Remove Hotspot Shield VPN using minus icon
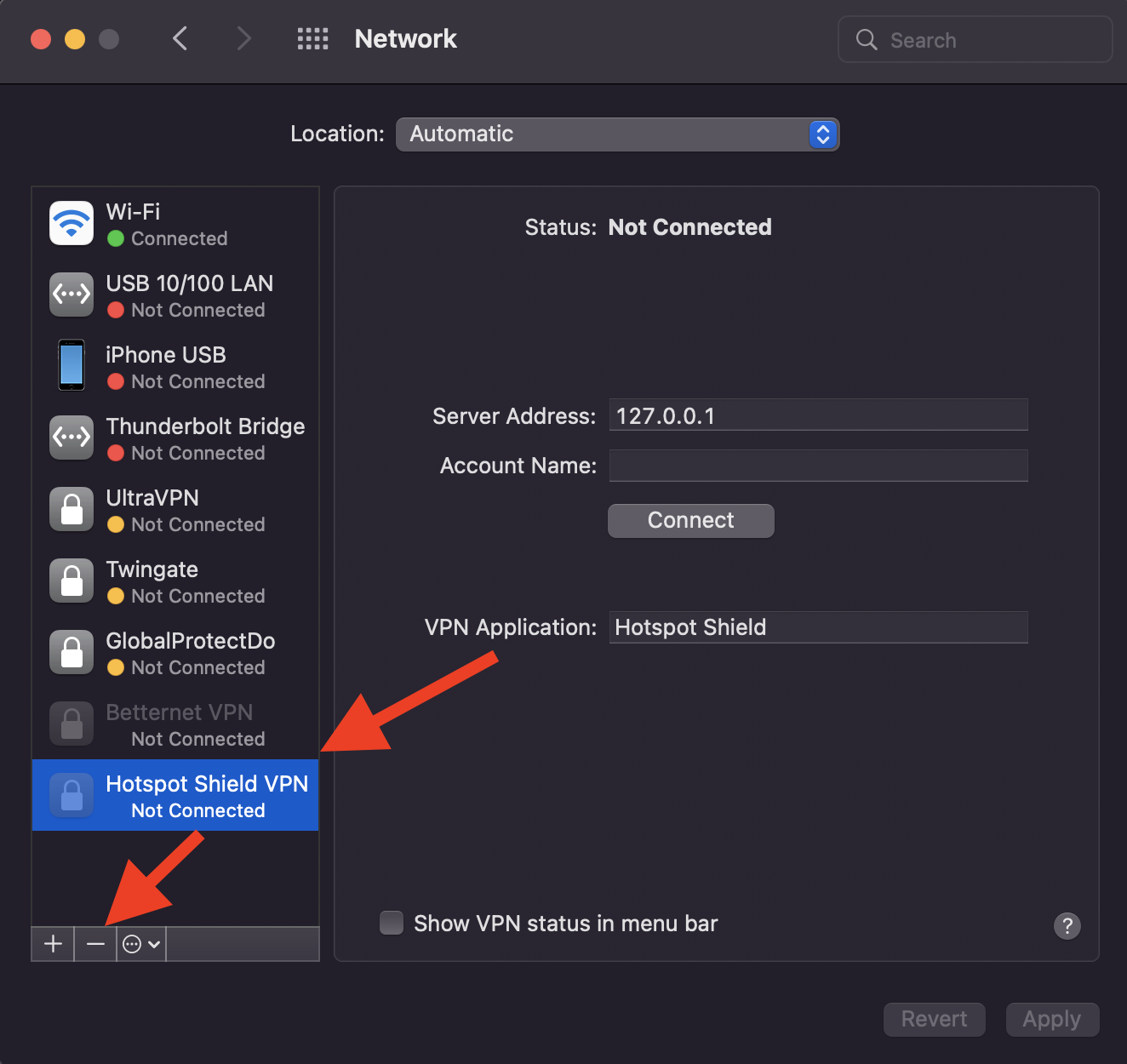This screenshot has width=1127, height=1064. coord(95,943)
